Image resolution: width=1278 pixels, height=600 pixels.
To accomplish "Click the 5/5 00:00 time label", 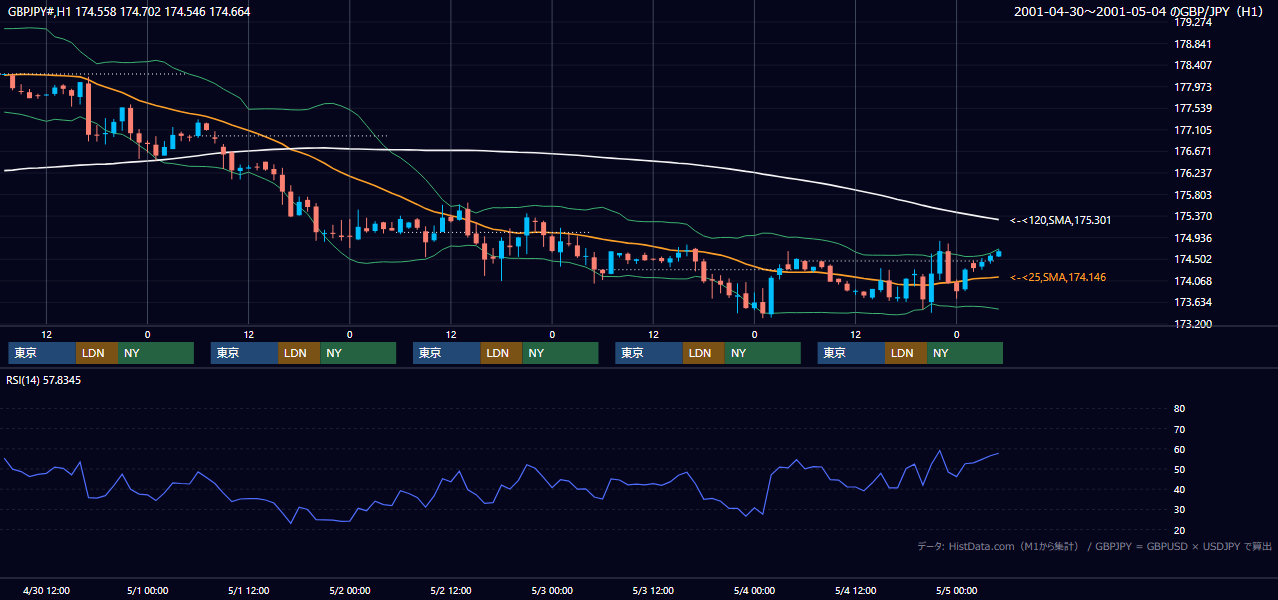I will pyautogui.click(x=957, y=590).
